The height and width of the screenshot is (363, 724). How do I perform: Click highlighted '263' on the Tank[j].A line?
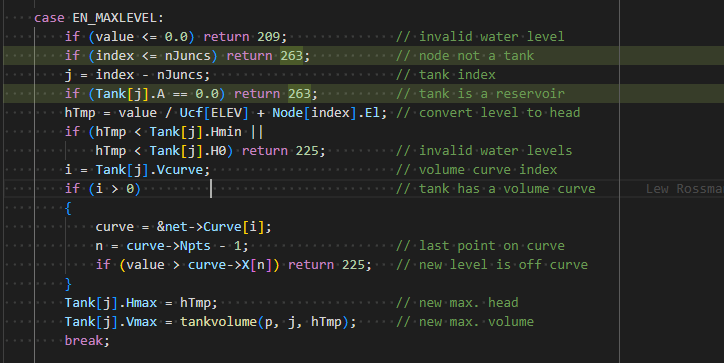point(299,94)
